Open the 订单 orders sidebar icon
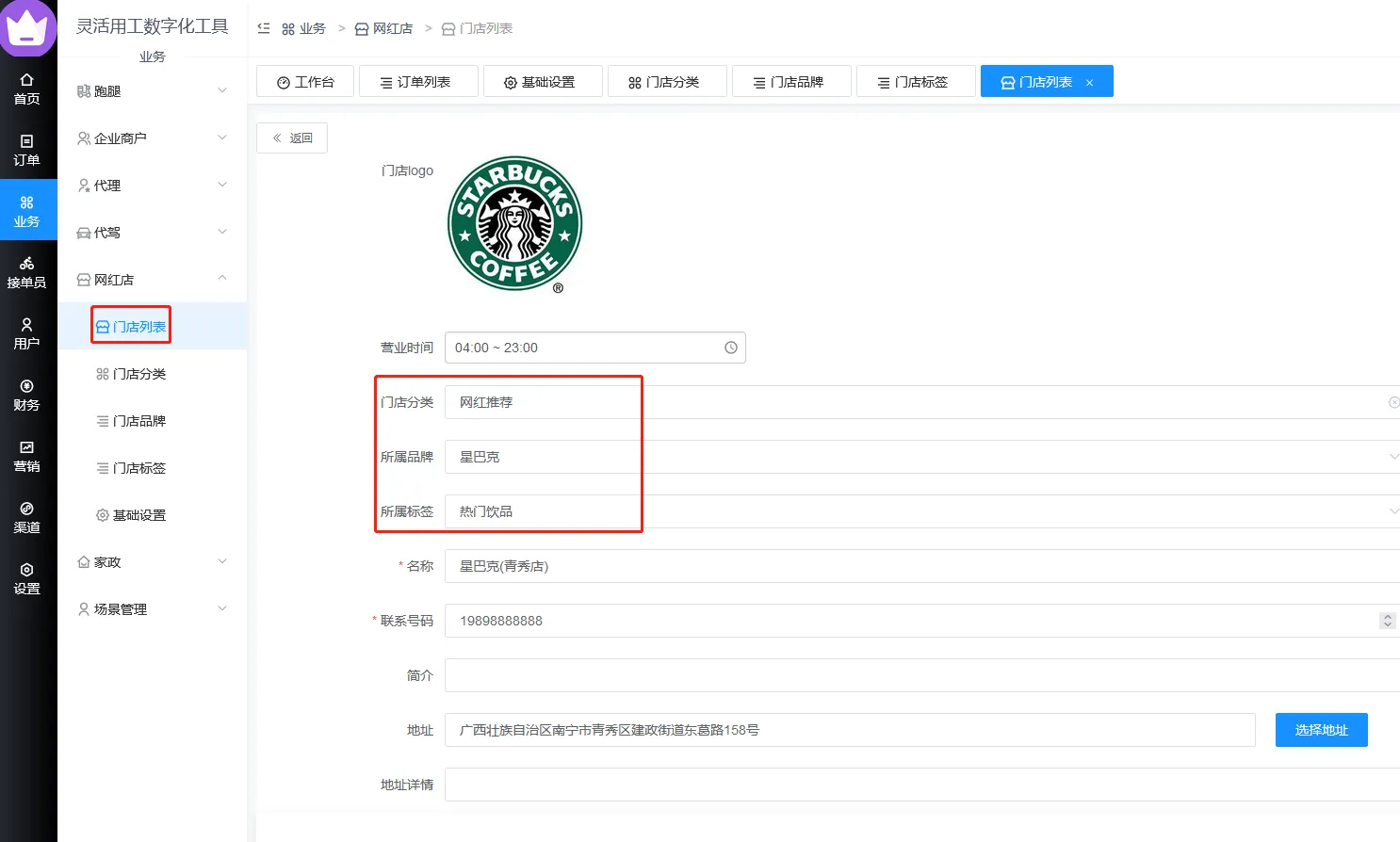Image resolution: width=1400 pixels, height=842 pixels. [x=26, y=150]
